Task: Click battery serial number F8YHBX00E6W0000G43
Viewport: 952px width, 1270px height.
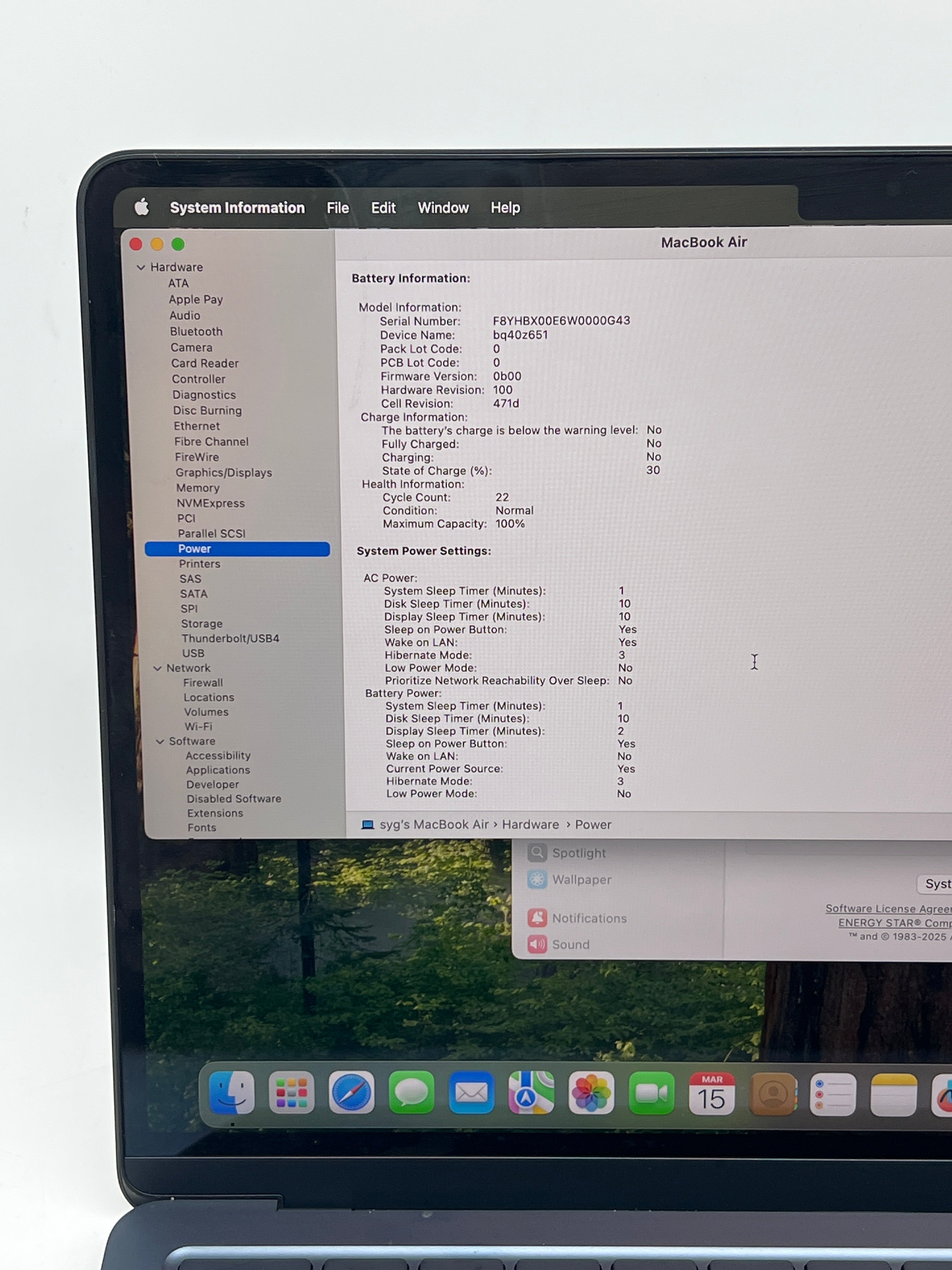Action: coord(561,320)
